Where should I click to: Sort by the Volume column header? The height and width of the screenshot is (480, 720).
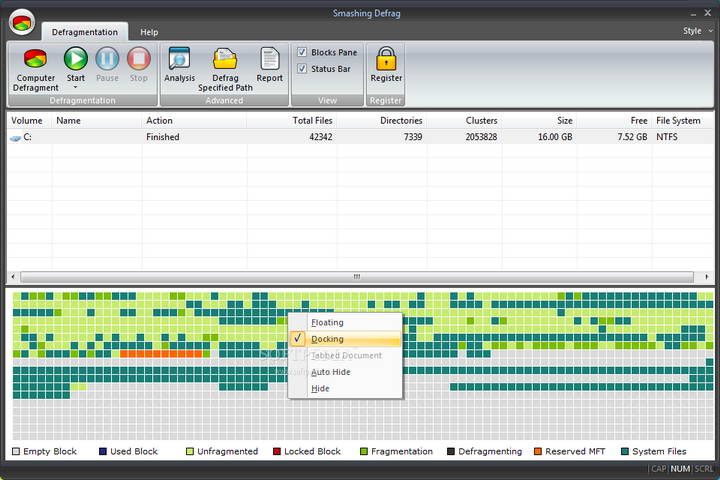pos(27,120)
